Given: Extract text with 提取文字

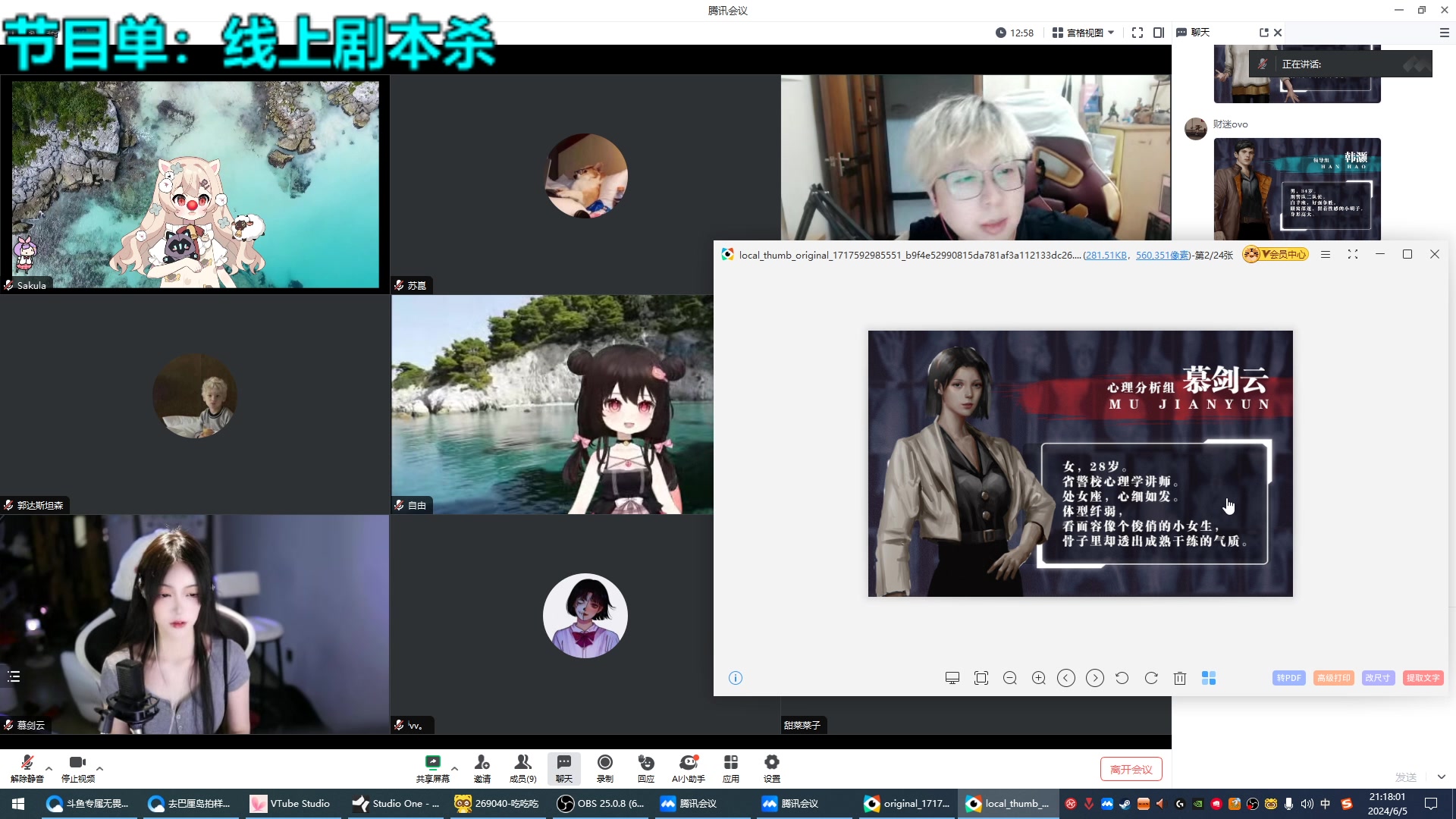Looking at the screenshot, I should pyautogui.click(x=1423, y=678).
